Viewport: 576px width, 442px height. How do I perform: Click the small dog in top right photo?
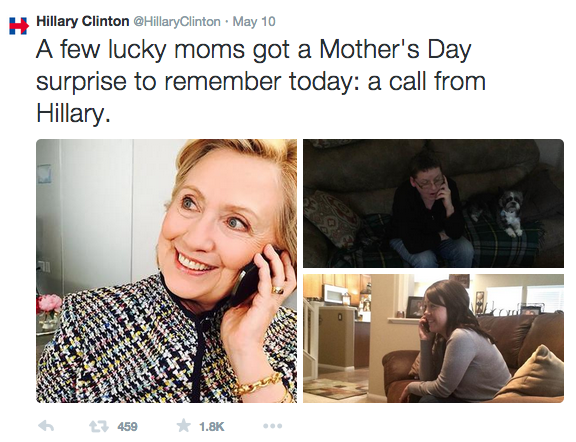[510, 213]
